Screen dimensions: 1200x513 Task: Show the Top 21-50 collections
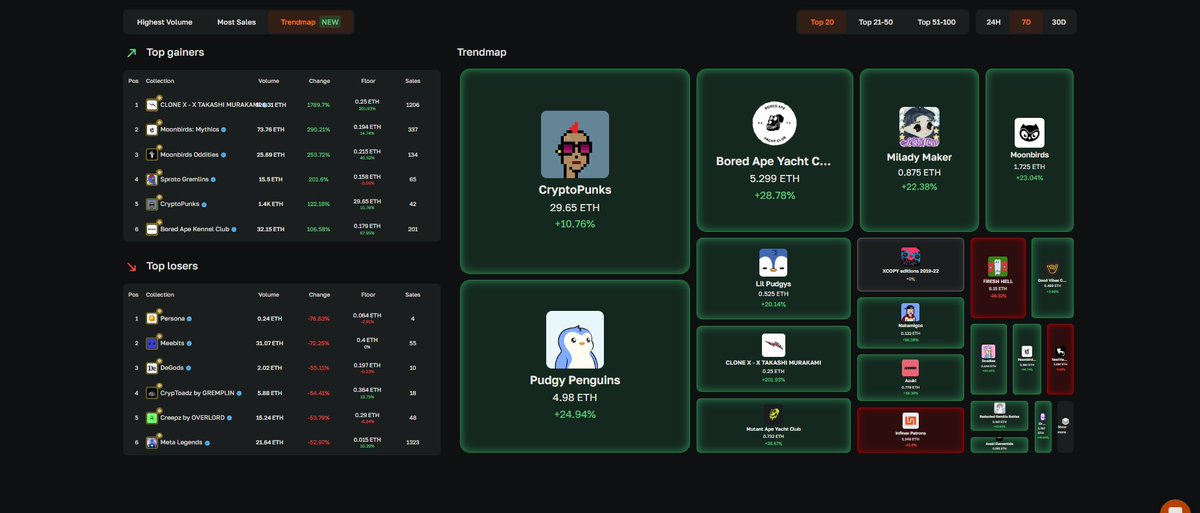coord(876,22)
